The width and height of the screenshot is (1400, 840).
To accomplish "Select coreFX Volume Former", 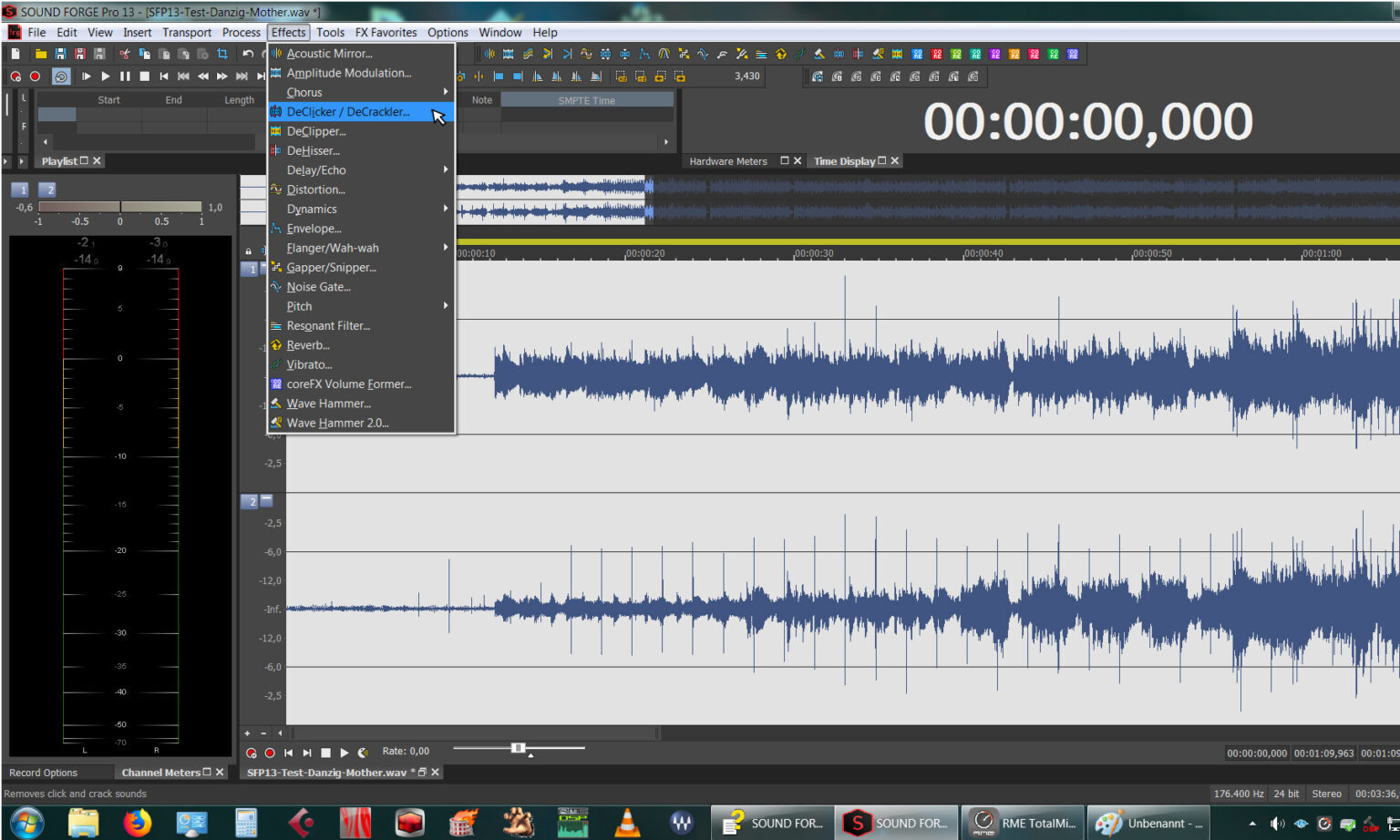I will (x=361, y=384).
